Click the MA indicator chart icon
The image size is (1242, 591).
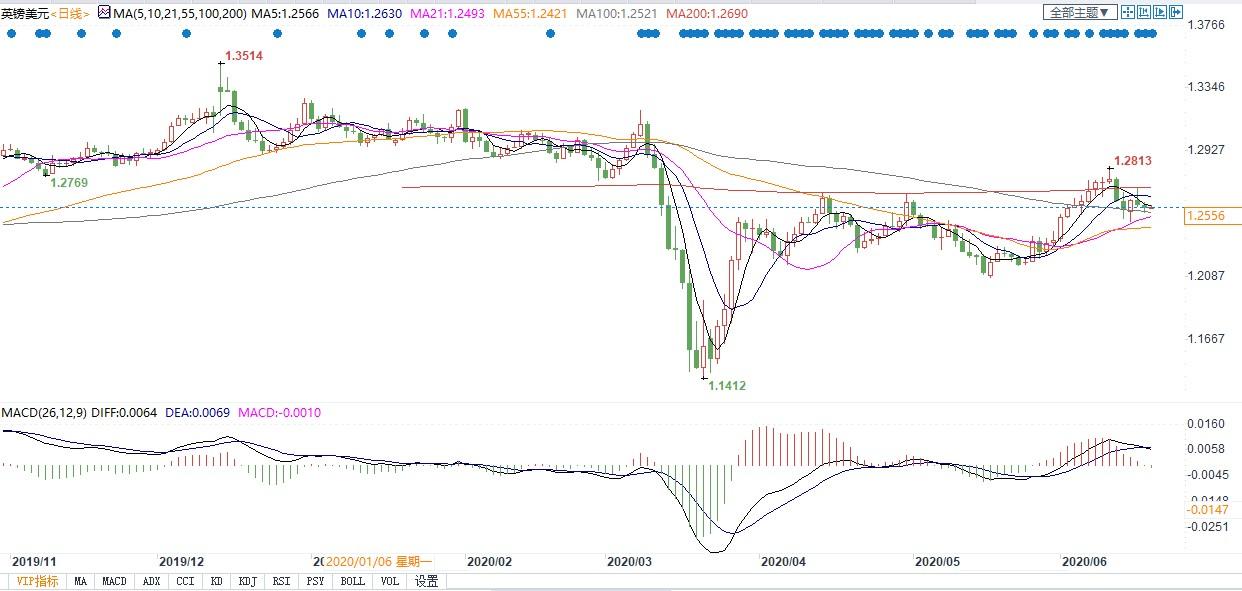pyautogui.click(x=104, y=13)
